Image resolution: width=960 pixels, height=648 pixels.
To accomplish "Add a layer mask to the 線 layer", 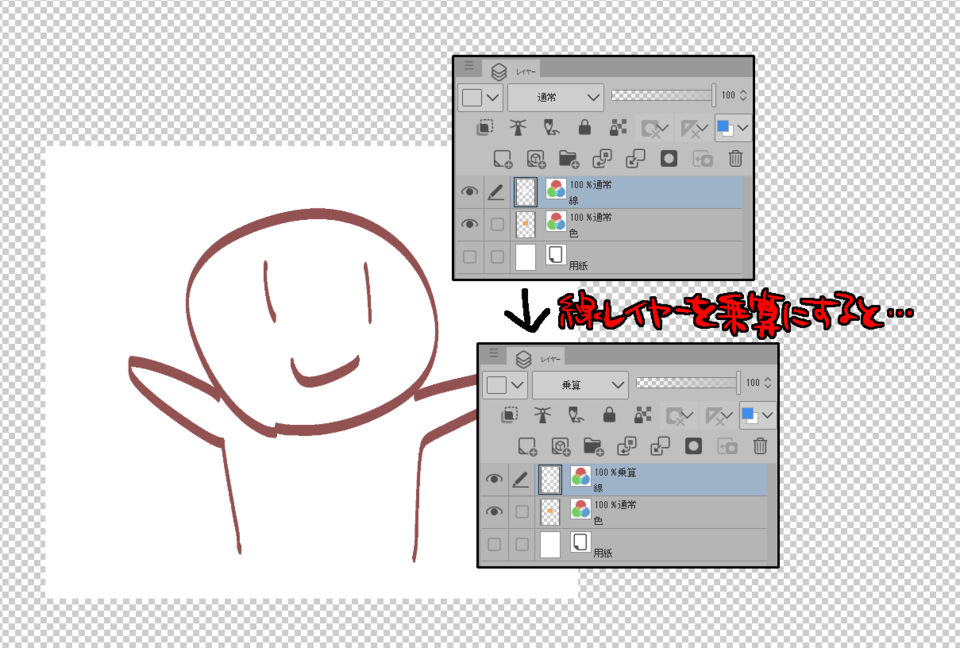I will tap(669, 159).
